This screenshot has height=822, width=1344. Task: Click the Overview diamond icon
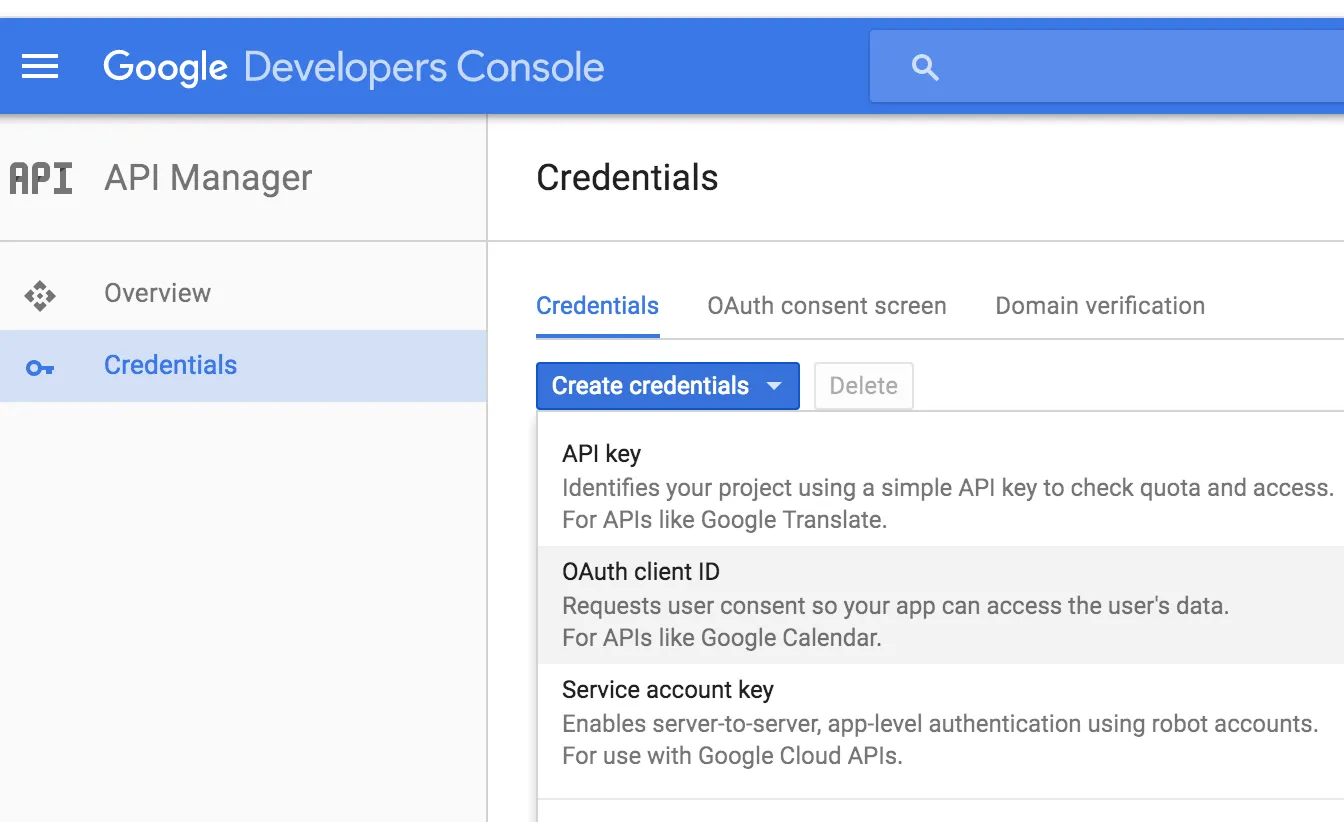coord(40,295)
